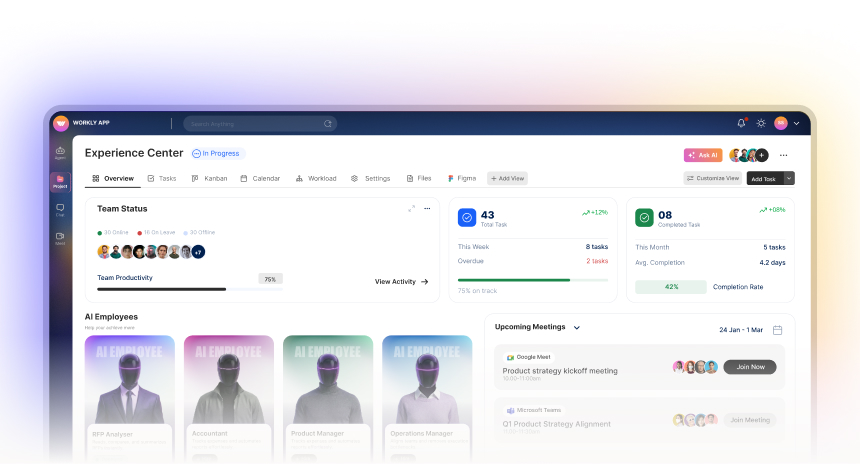Click the Ask AI button
860x464 pixels.
pyautogui.click(x=702, y=155)
